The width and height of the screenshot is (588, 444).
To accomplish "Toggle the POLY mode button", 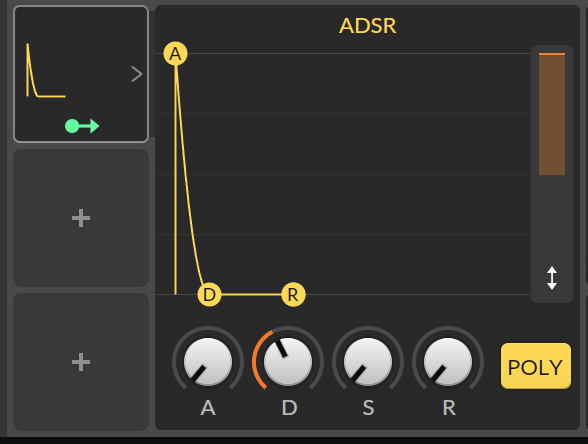I will [x=536, y=366].
